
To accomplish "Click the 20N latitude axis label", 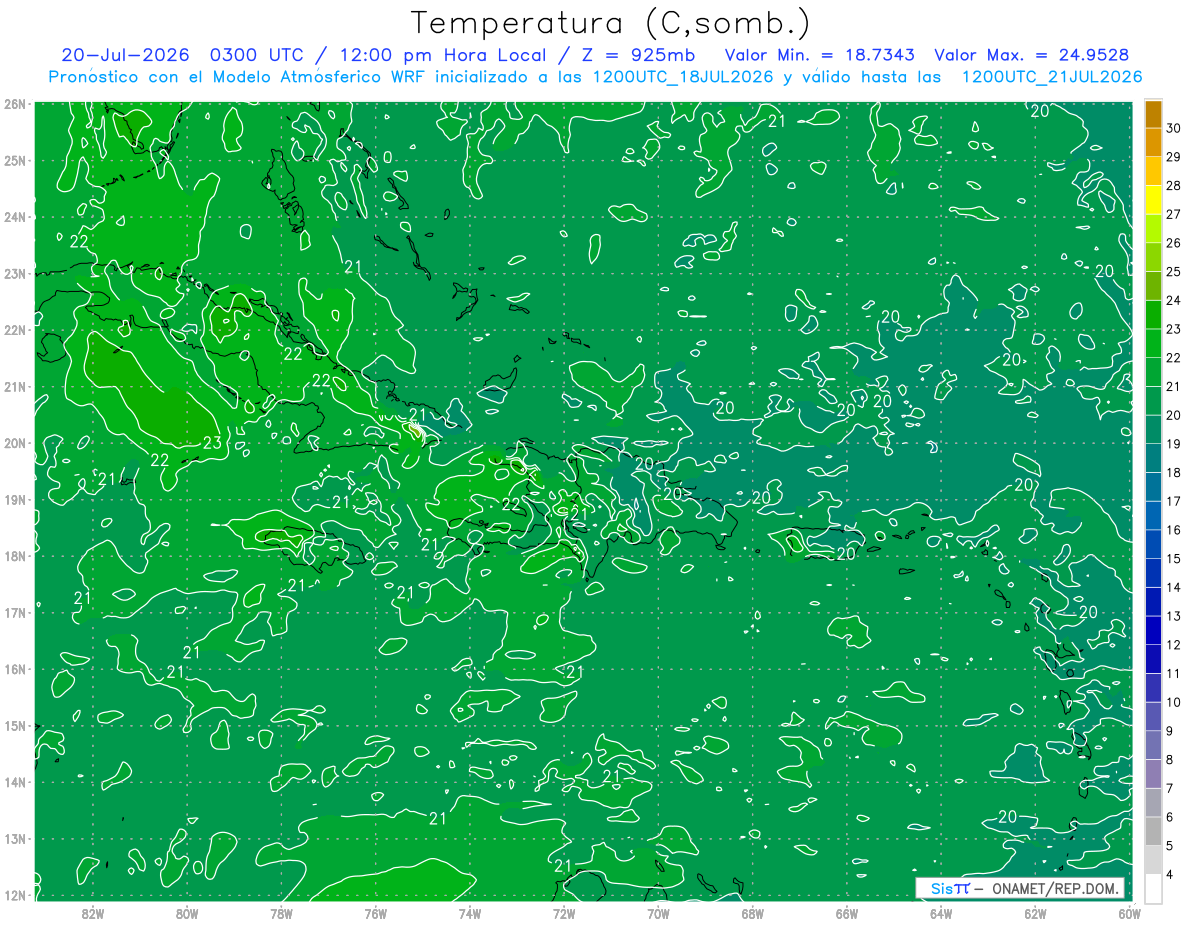I will (14, 443).
